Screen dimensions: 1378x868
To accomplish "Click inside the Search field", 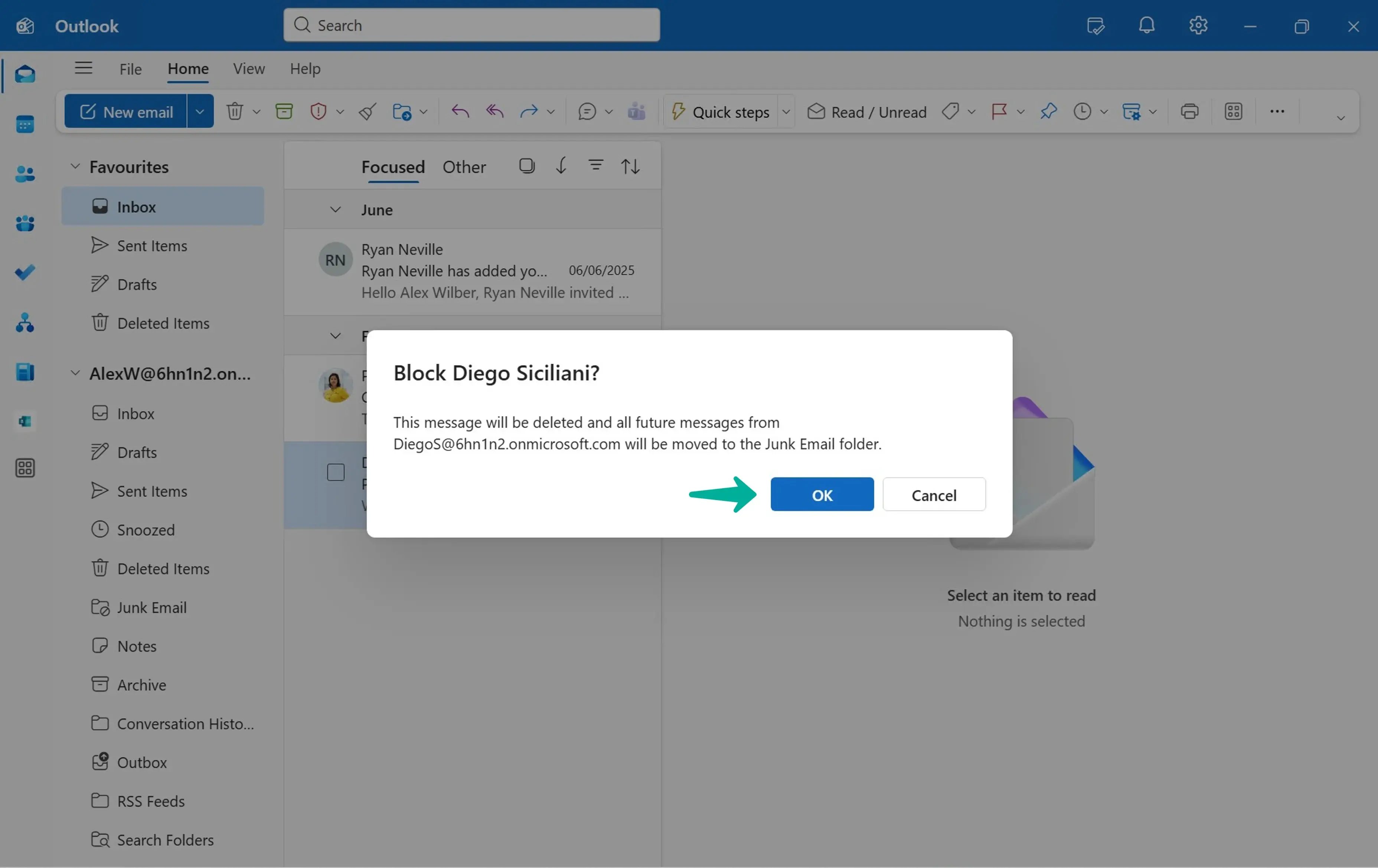I will point(471,25).
